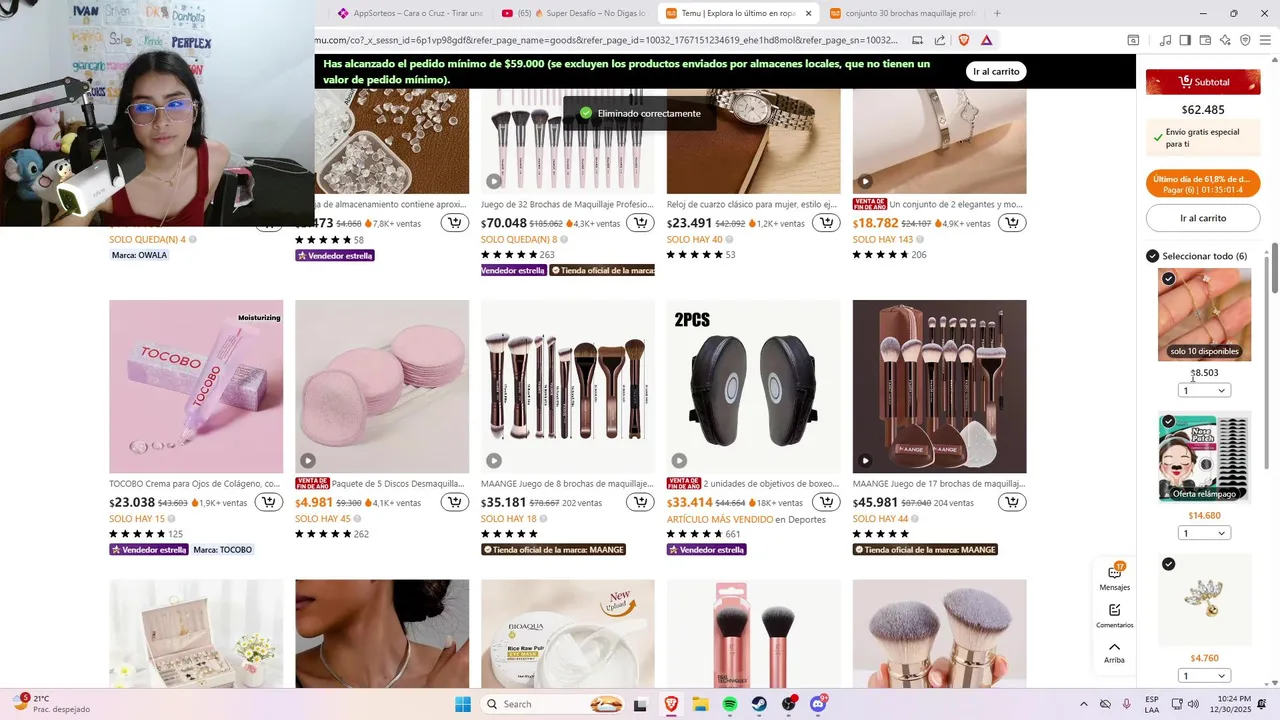Switch to Super Desafío YouTube tab
Viewport: 1280px width, 720px height.
(574, 13)
